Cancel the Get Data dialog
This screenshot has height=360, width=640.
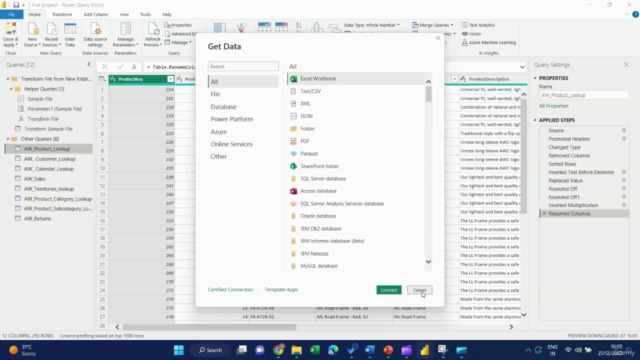(420, 290)
